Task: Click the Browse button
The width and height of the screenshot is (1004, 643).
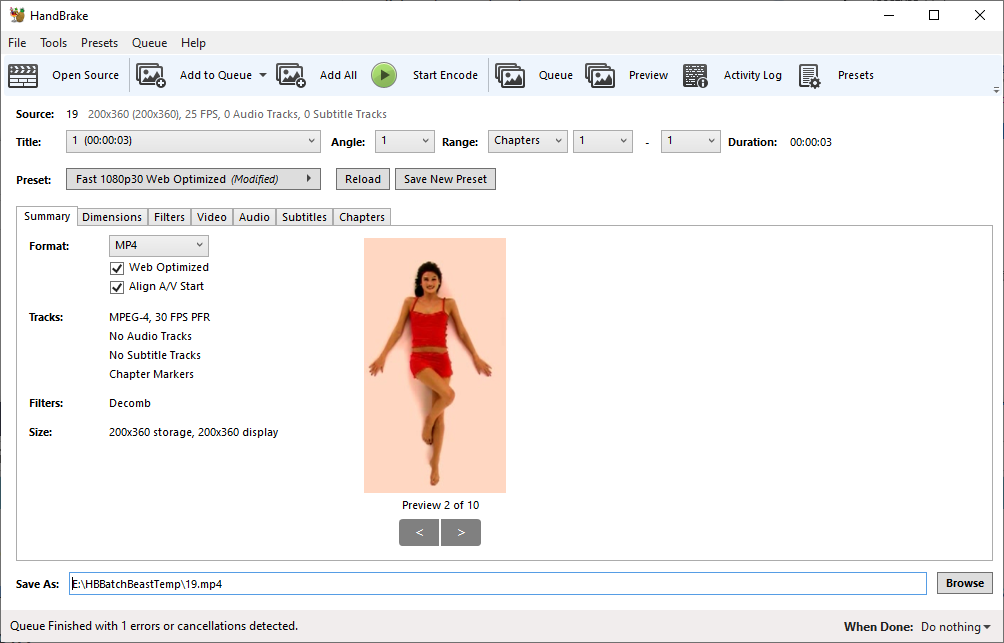Action: coord(965,583)
